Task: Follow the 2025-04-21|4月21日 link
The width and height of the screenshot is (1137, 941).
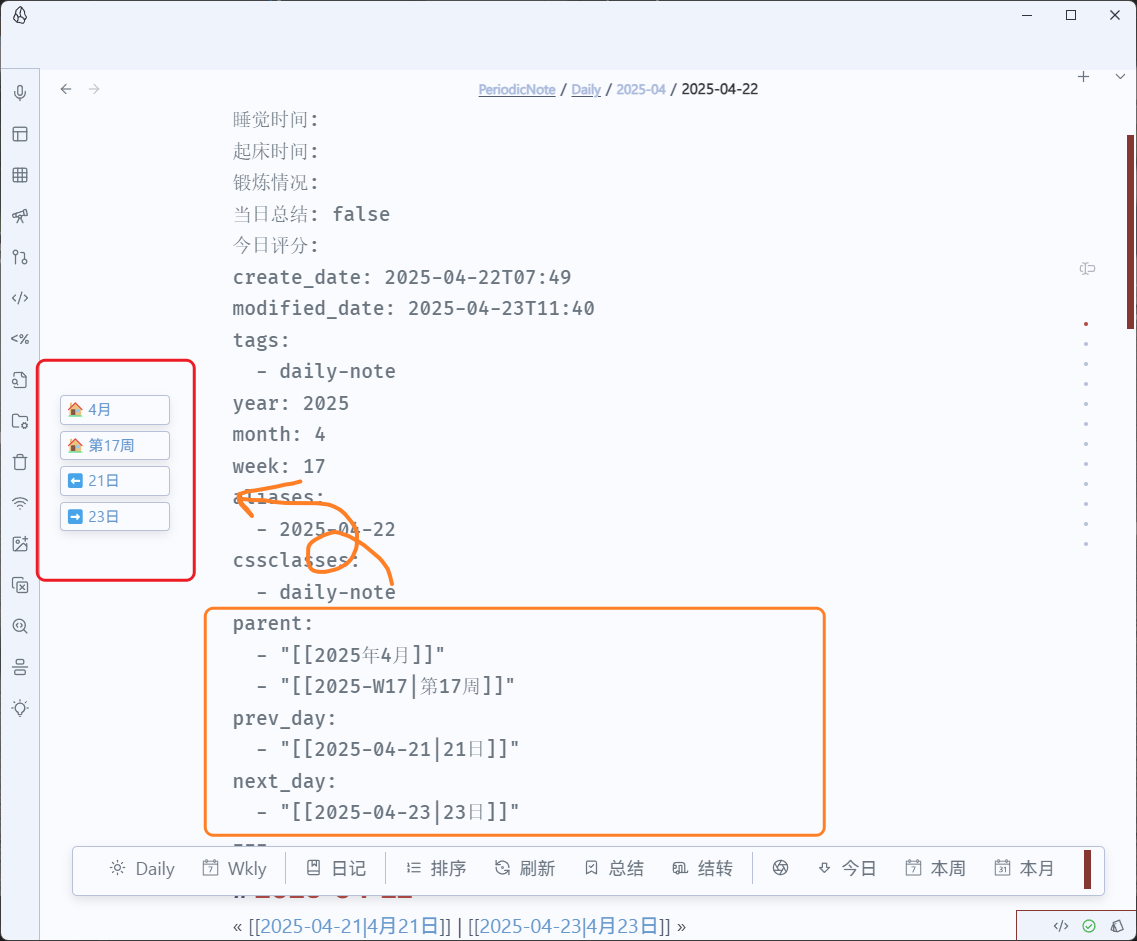Action: pos(349,926)
